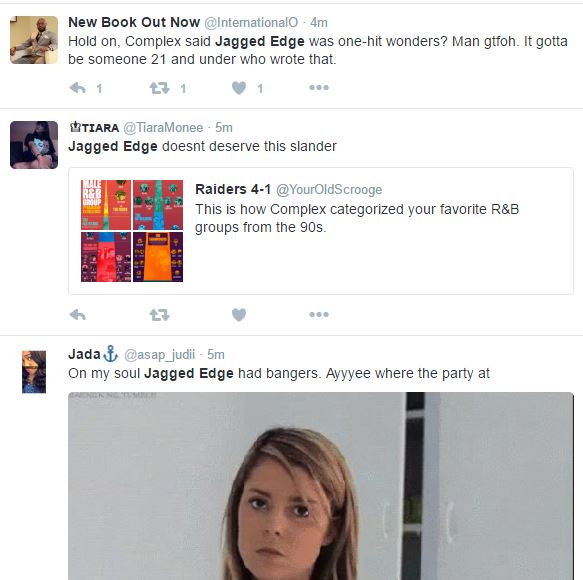This screenshot has width=583, height=580.
Task: Open the @InternationalO handle link
Action: coord(251,23)
